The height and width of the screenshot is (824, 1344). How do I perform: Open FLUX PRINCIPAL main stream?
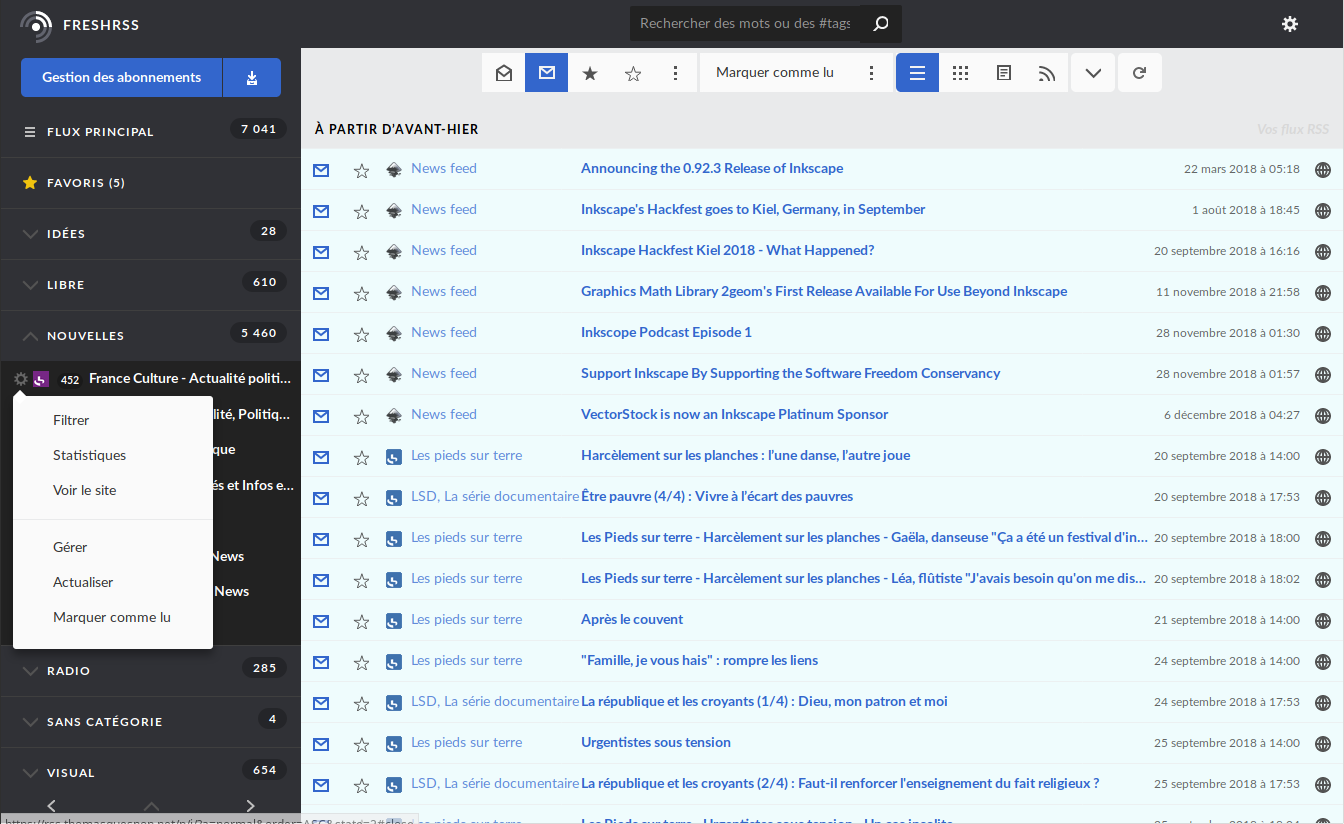[100, 132]
